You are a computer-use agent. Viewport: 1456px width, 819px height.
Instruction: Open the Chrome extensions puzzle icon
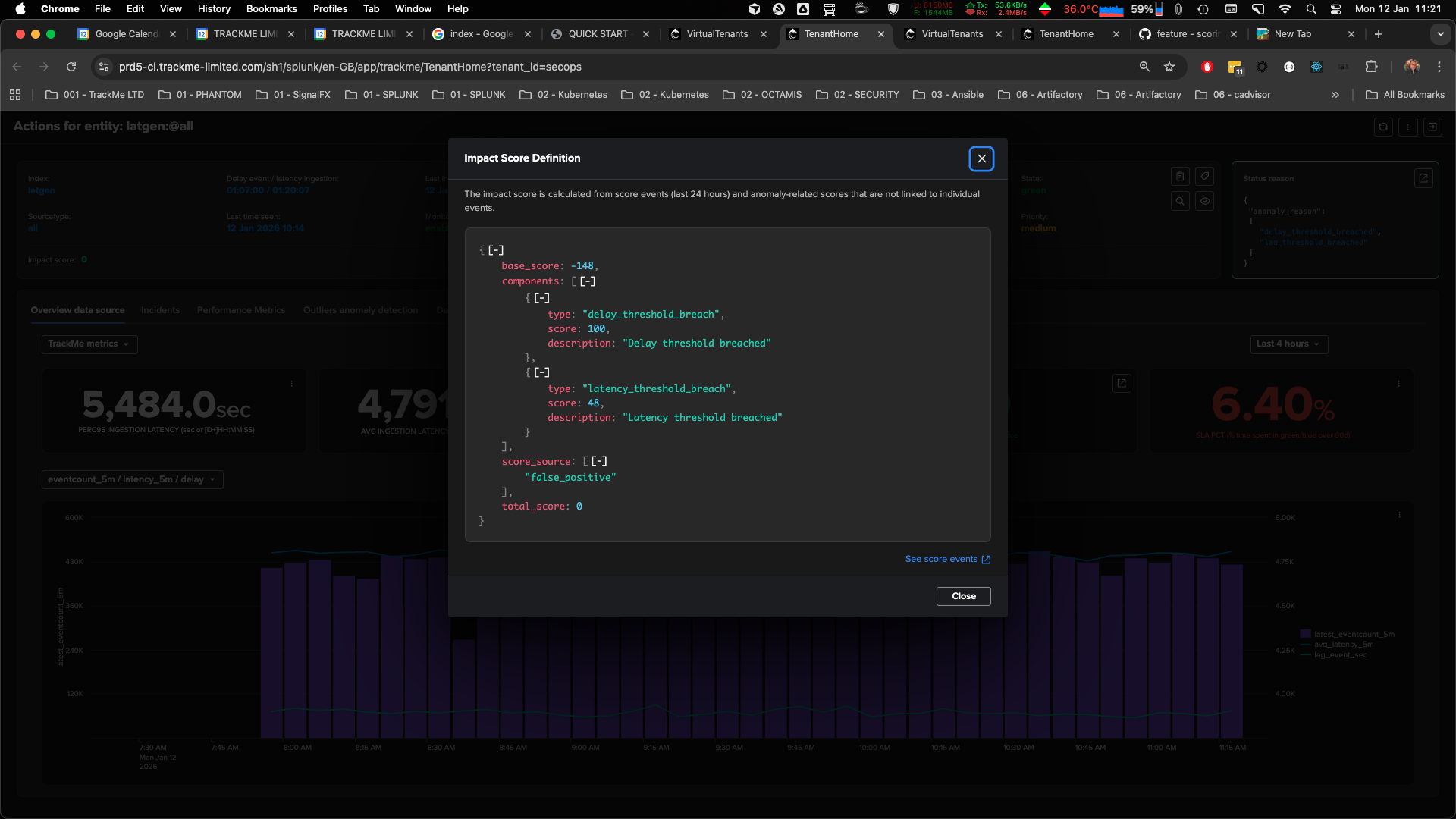(1371, 67)
